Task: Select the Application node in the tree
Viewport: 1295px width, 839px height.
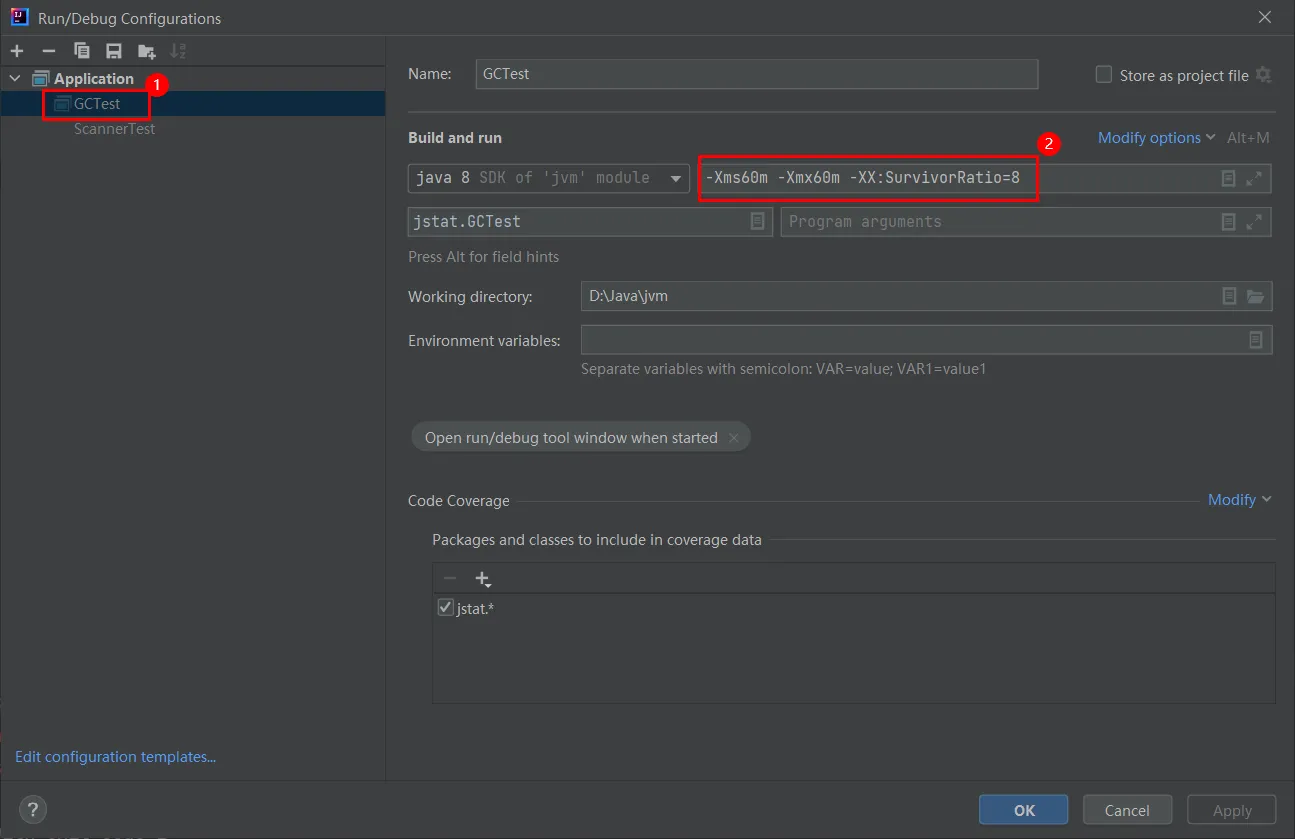Action: pyautogui.click(x=193, y=78)
